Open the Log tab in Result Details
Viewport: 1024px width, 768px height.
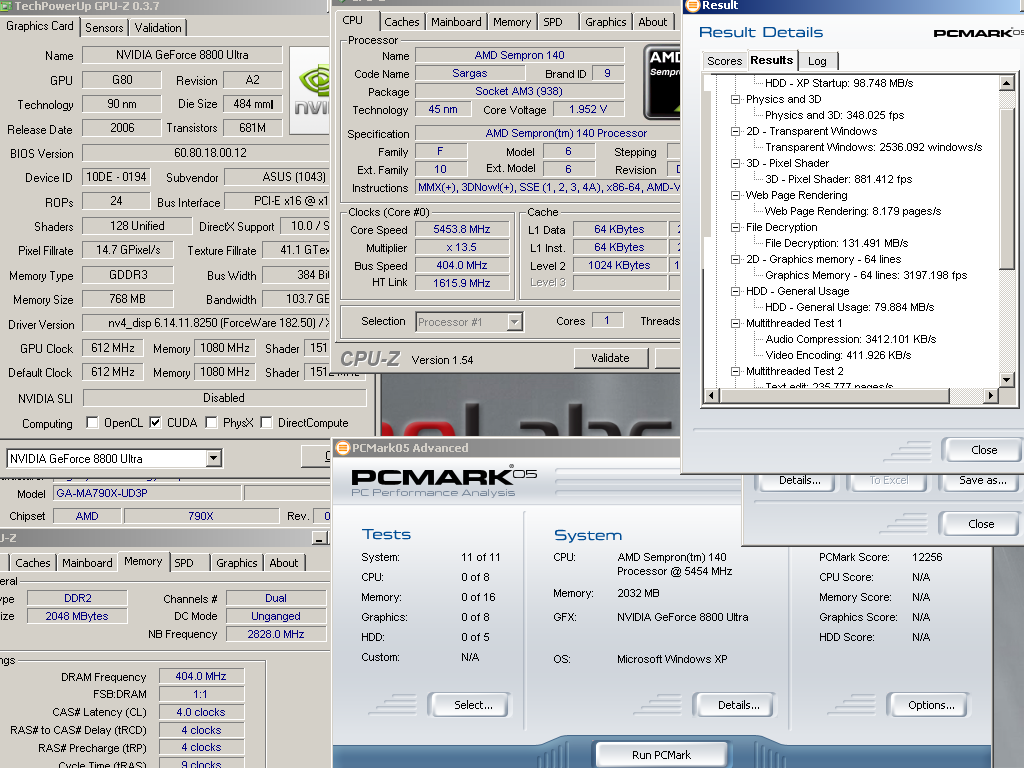pos(817,61)
